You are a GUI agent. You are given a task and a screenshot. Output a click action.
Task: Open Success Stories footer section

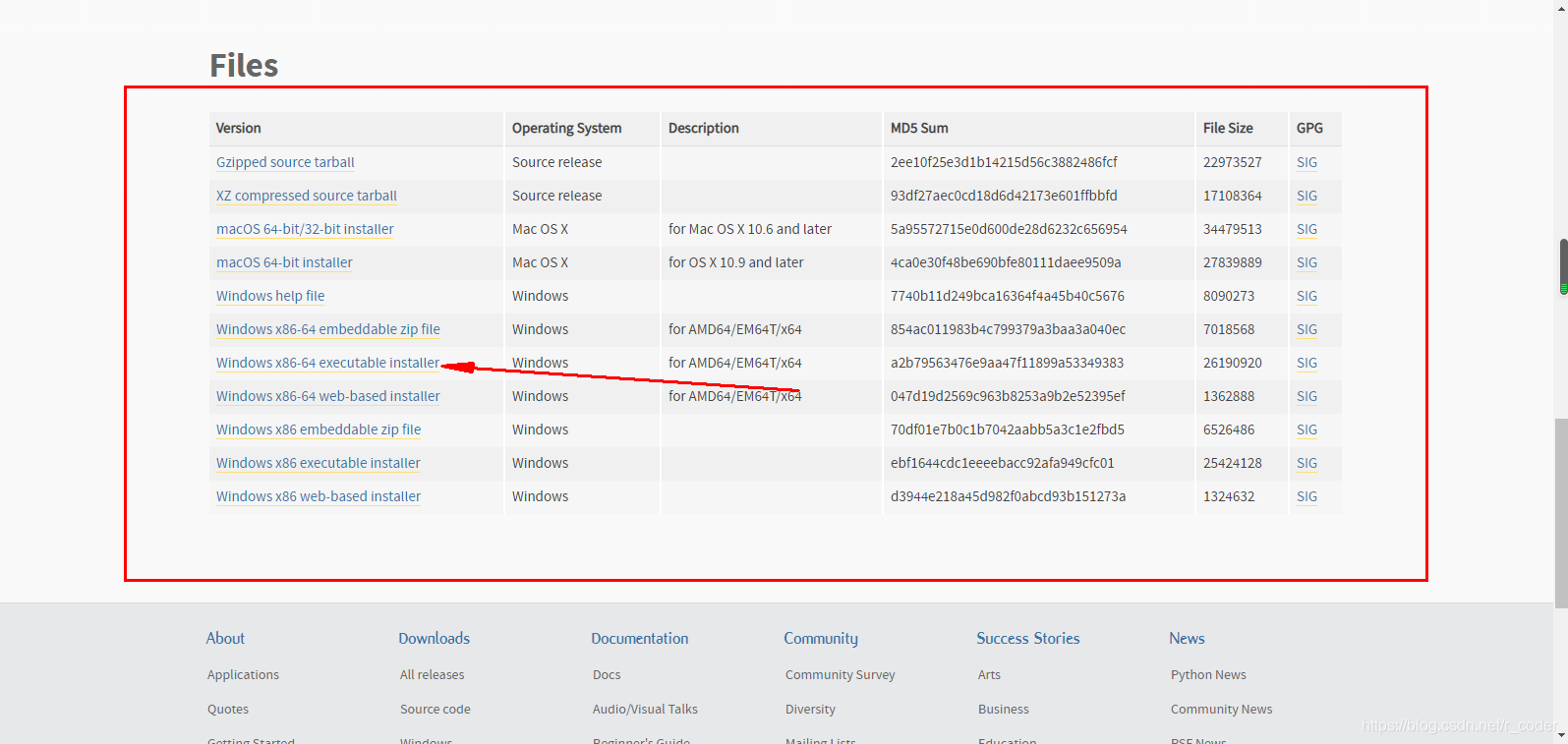(1027, 638)
